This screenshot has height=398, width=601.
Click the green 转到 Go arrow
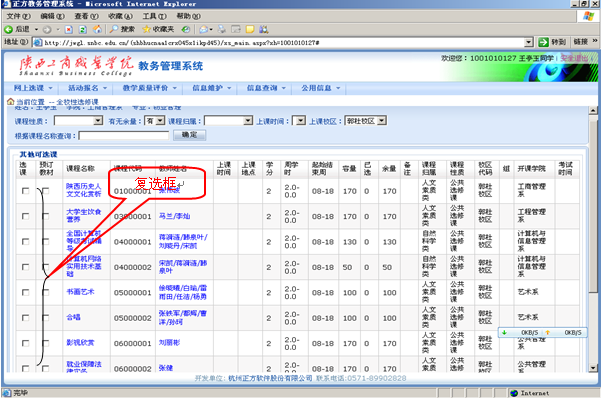tap(552, 42)
